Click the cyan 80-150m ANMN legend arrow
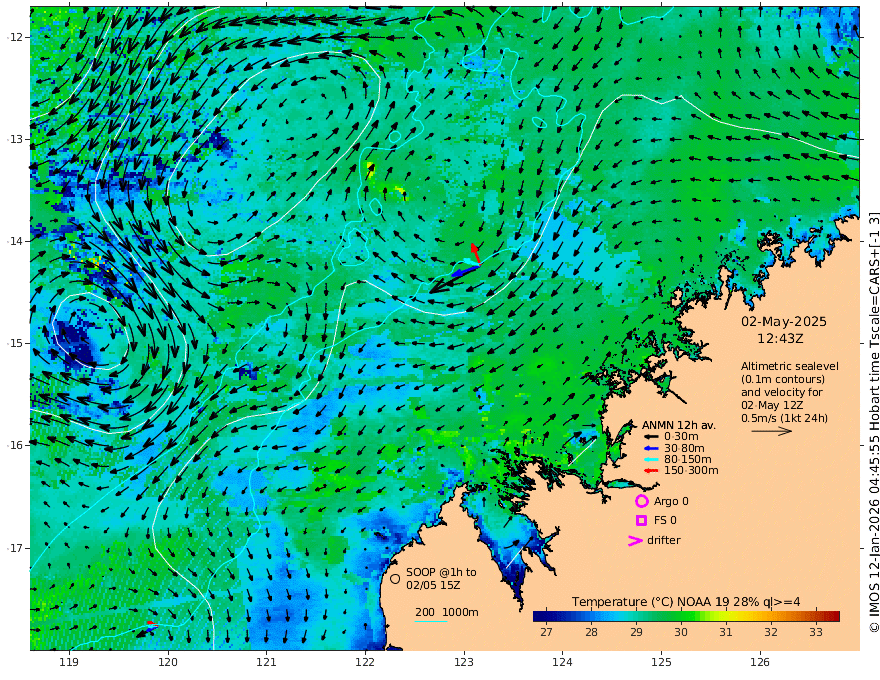The image size is (880, 680). (651, 459)
